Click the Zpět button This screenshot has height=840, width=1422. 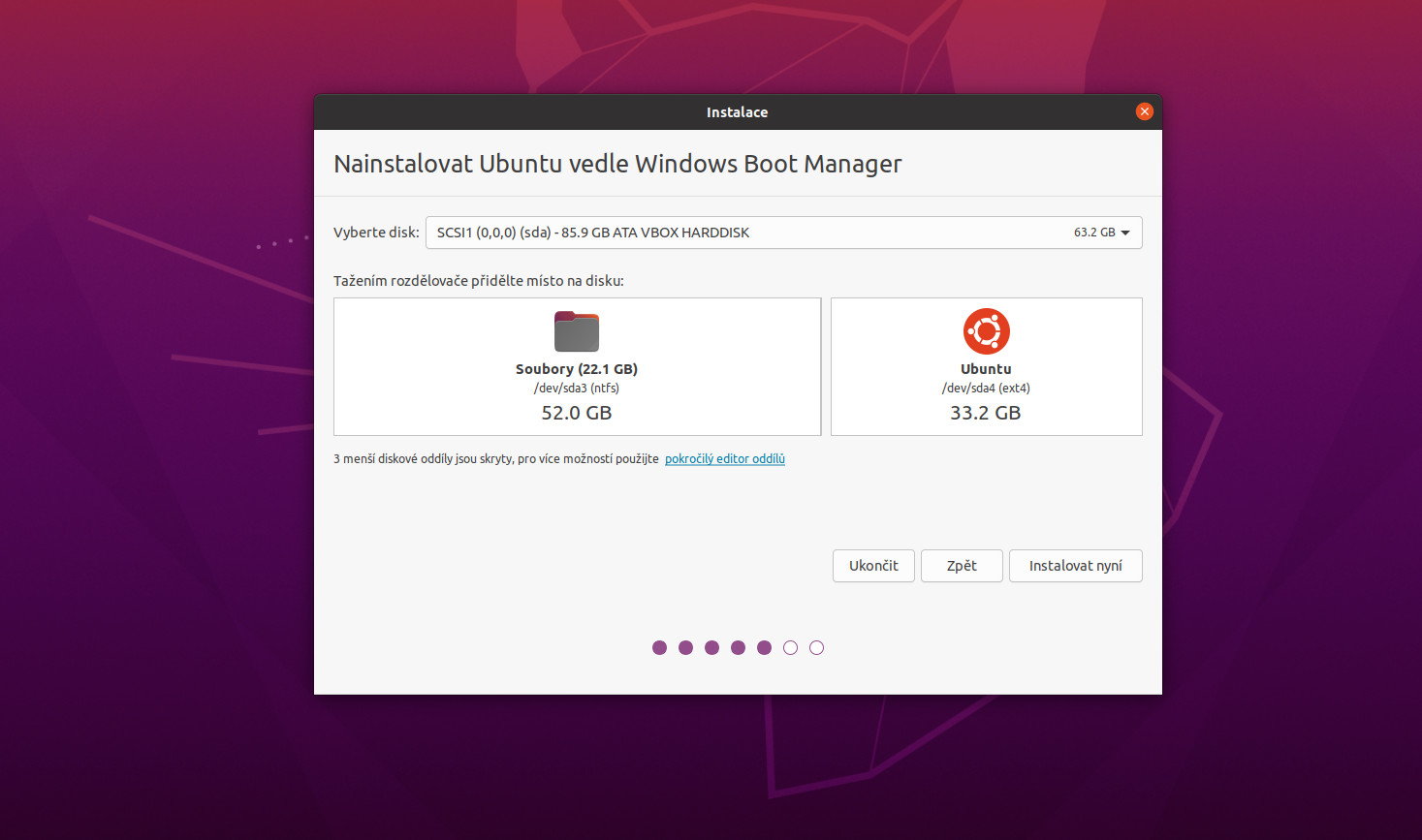click(x=962, y=566)
